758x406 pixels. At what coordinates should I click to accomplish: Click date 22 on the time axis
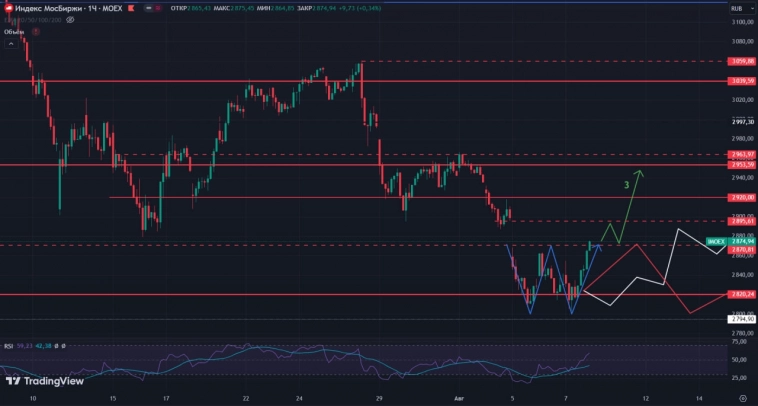click(x=246, y=399)
